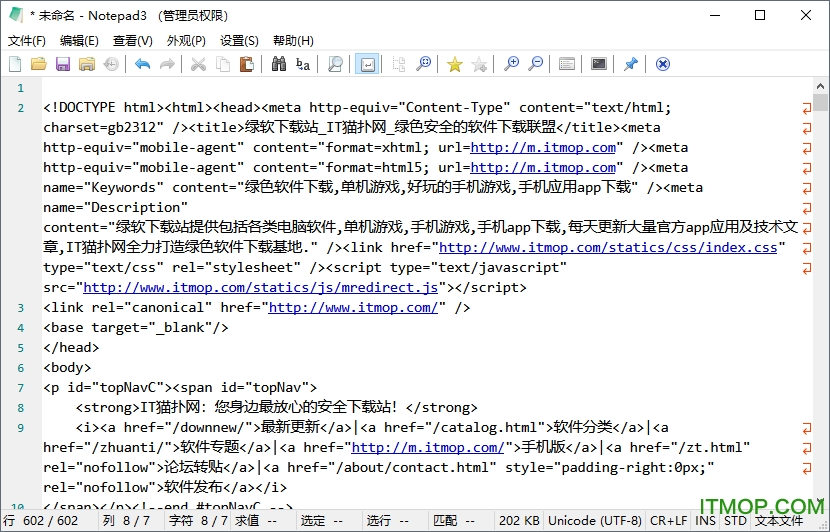The width and height of the screenshot is (830, 532).
Task: Open the 帮助(H) menu
Action: pyautogui.click(x=293, y=41)
